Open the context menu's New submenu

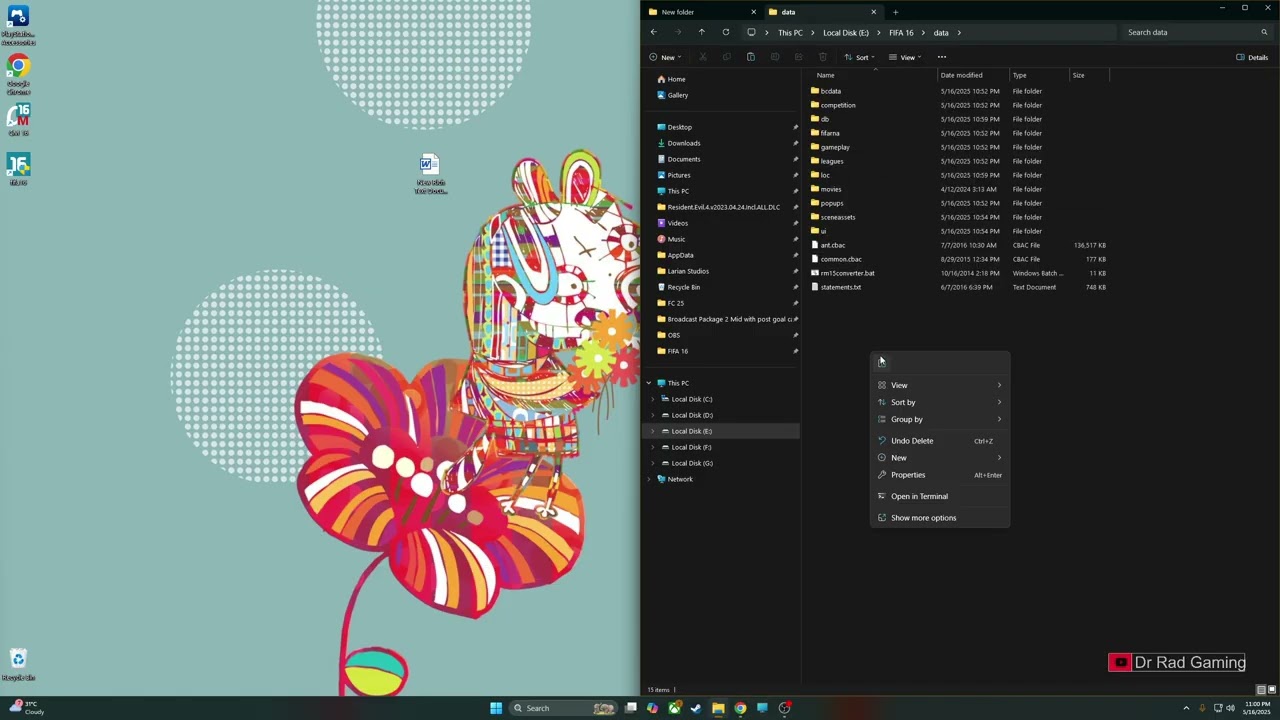pos(940,458)
